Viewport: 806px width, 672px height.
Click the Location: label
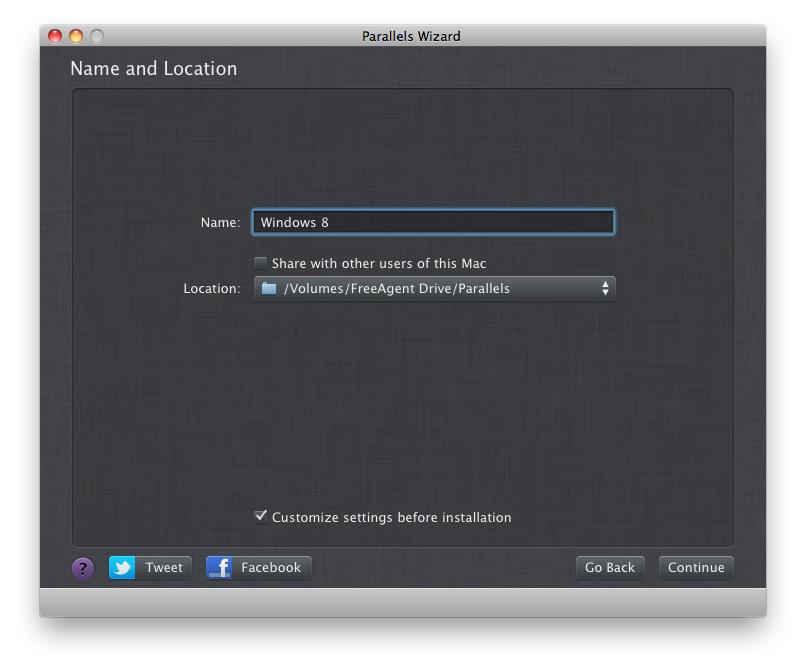212,289
